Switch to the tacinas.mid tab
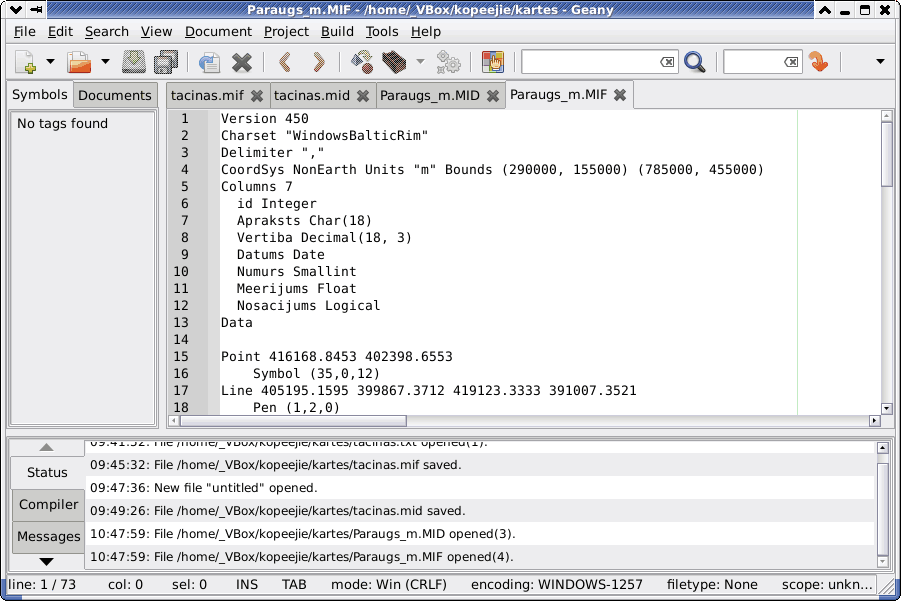The height and width of the screenshot is (601, 901). (311, 95)
